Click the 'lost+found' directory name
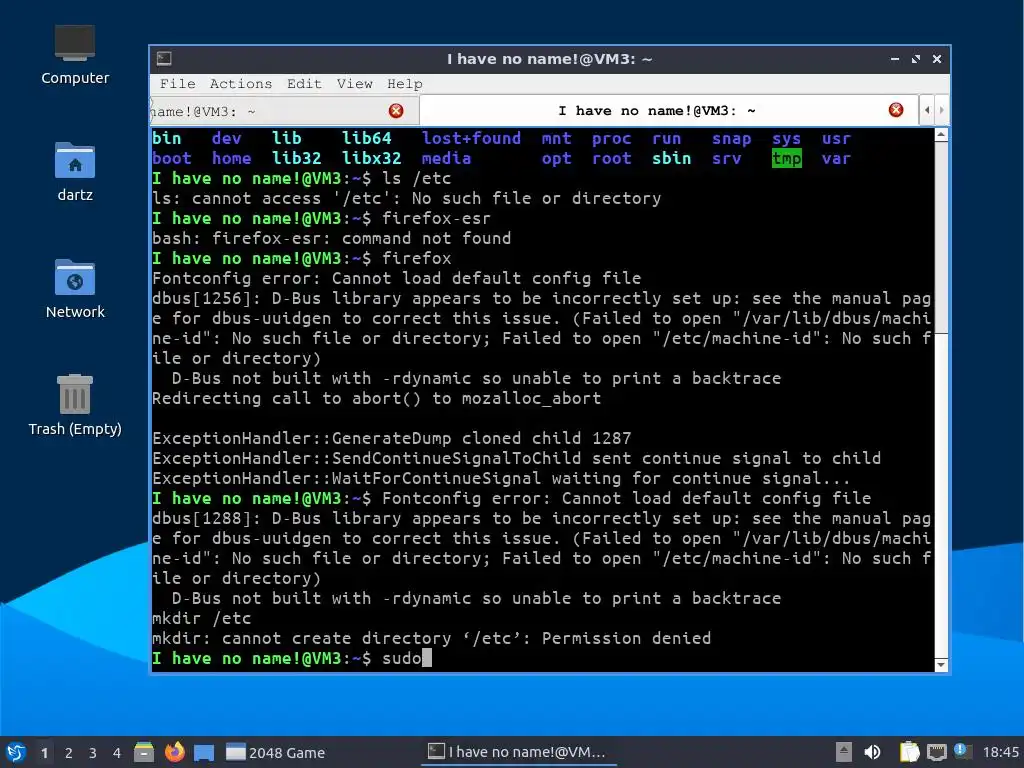 [471, 138]
